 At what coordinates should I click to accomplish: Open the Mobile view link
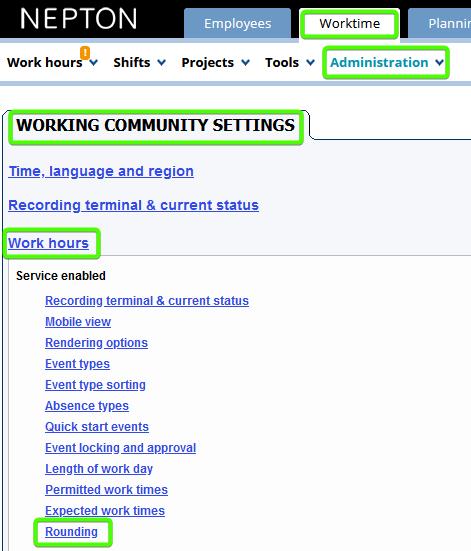pyautogui.click(x=78, y=322)
